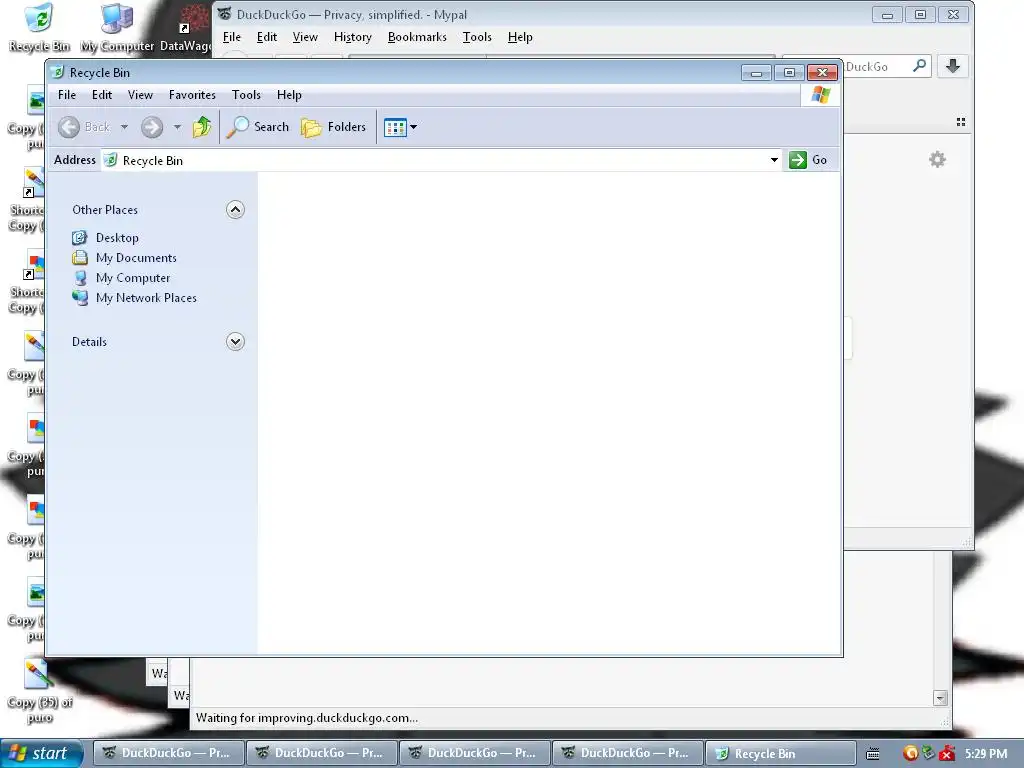This screenshot has width=1024, height=768.
Task: Expand the Address bar dropdown
Action: (x=774, y=160)
